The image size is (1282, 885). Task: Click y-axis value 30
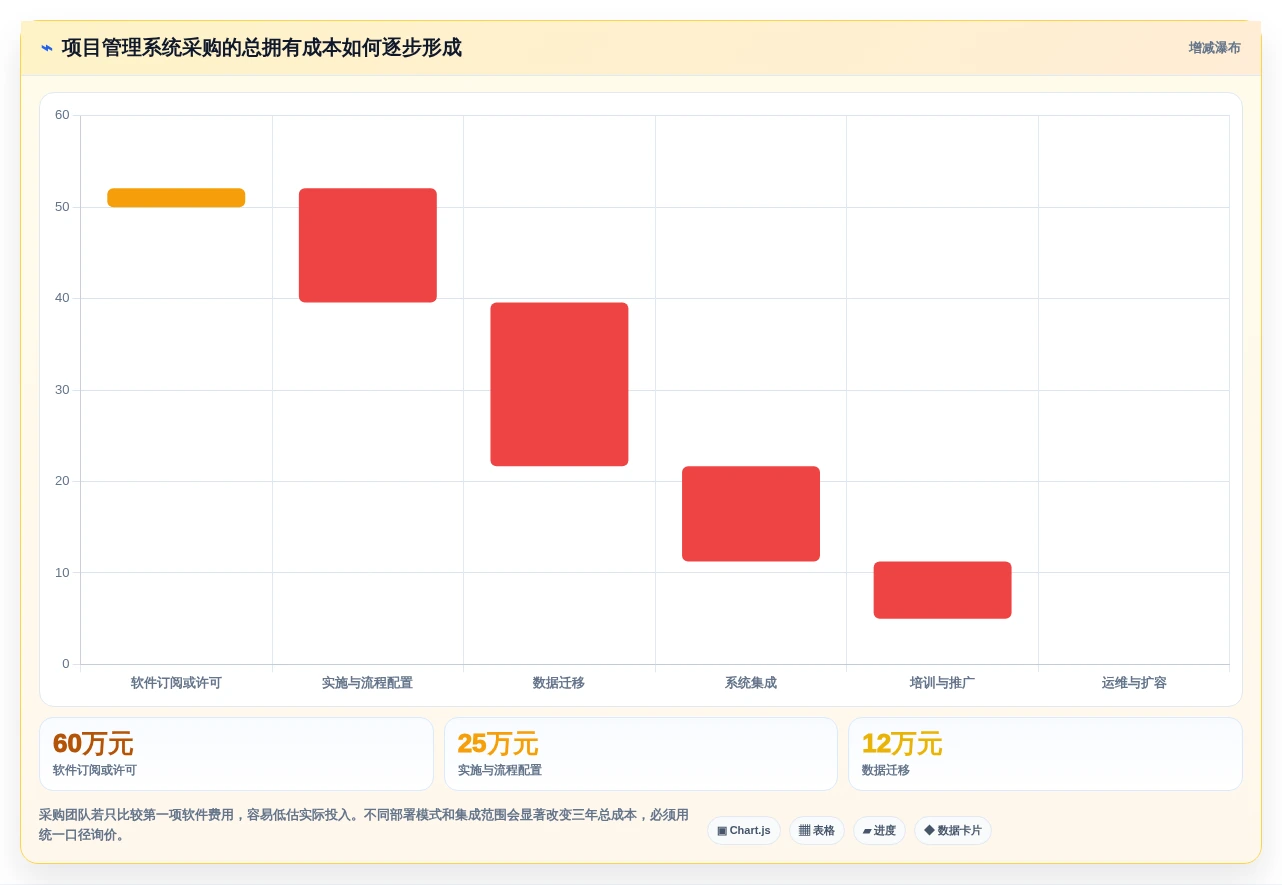pos(62,390)
